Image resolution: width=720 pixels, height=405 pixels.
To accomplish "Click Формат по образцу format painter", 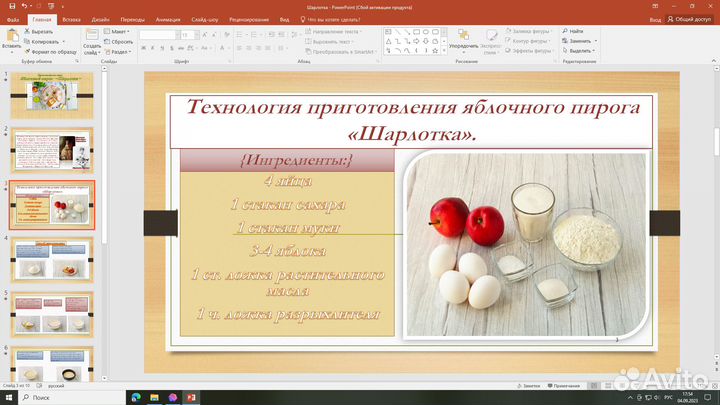I will pos(51,51).
